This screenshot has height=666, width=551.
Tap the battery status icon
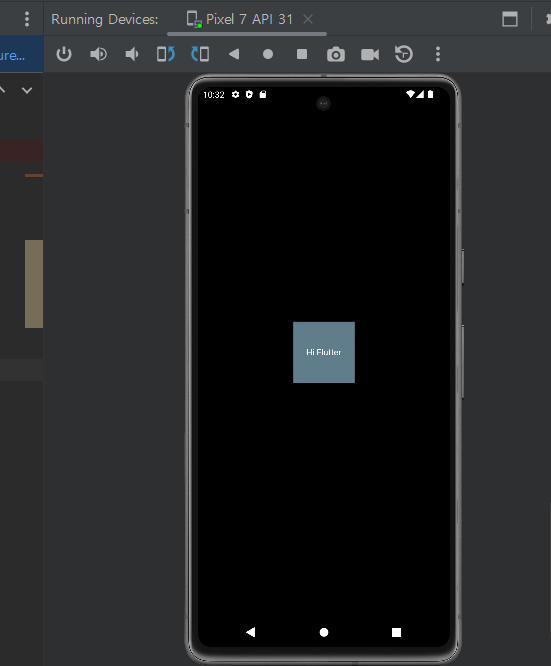click(430, 94)
